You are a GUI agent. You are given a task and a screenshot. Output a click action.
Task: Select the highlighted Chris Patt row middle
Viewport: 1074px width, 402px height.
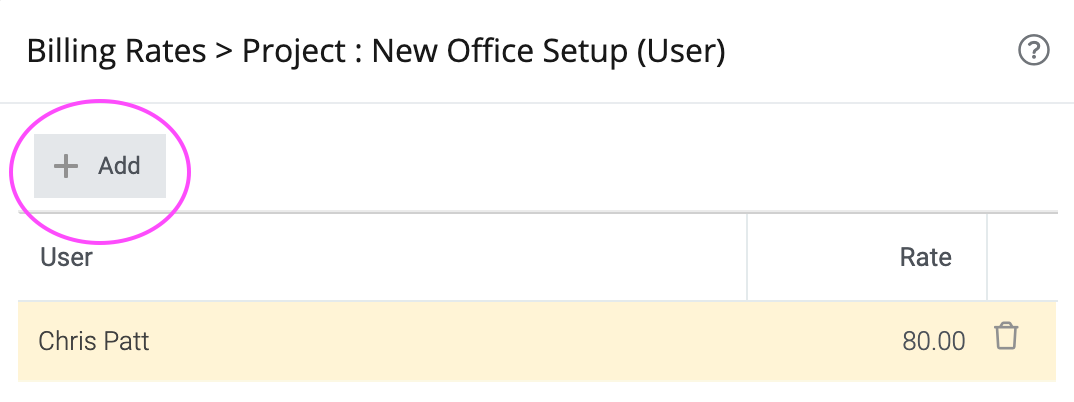pyautogui.click(x=537, y=341)
